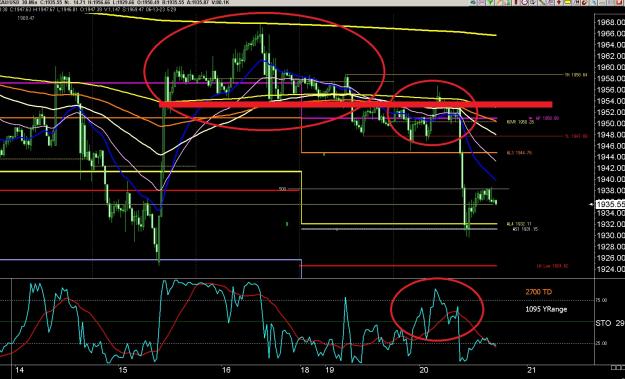625x379 pixels.
Task: Click date label 19 on time axis
Action: (x=330, y=370)
